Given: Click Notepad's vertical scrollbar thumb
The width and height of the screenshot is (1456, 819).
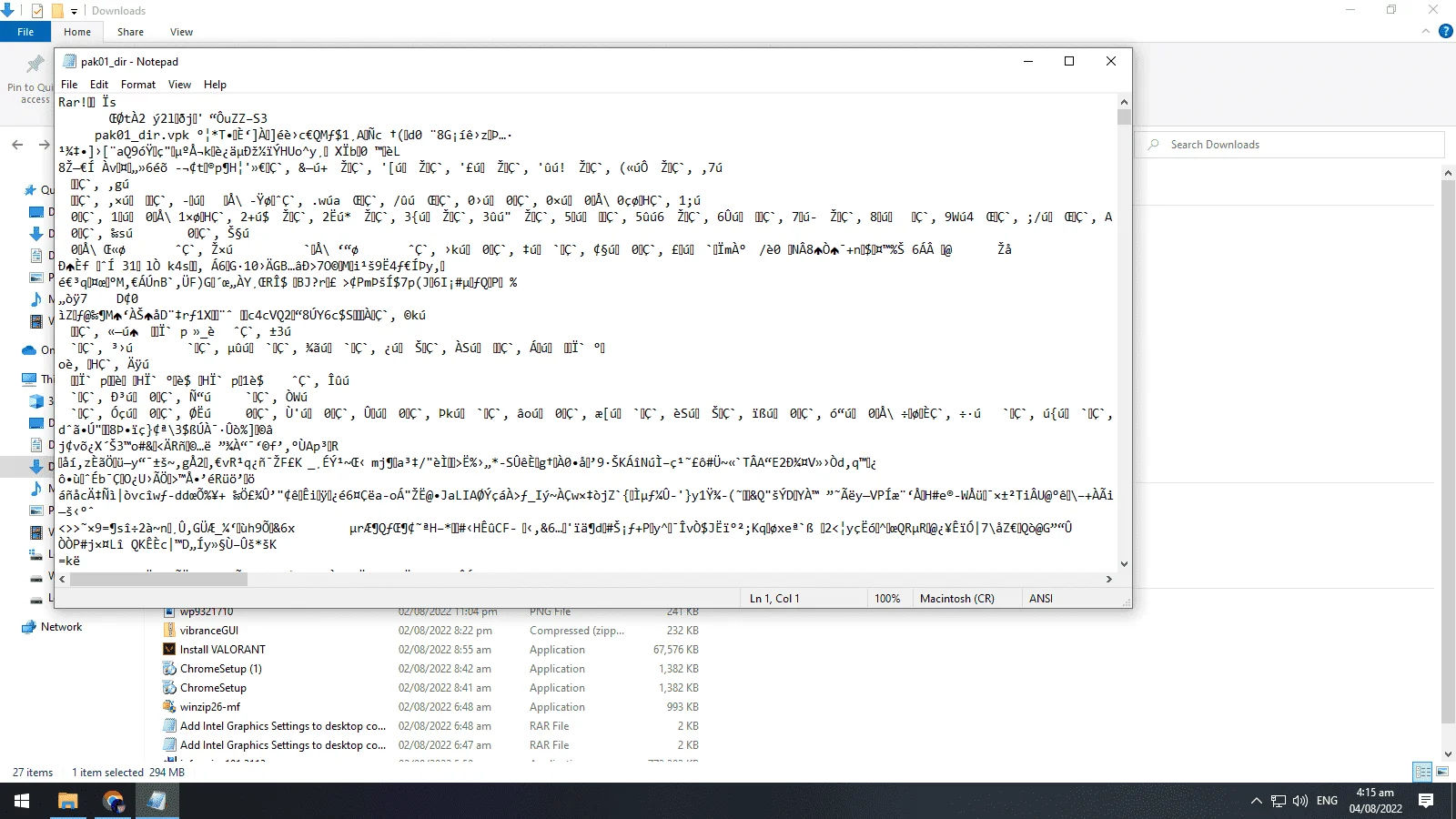Looking at the screenshot, I should (1124, 116).
